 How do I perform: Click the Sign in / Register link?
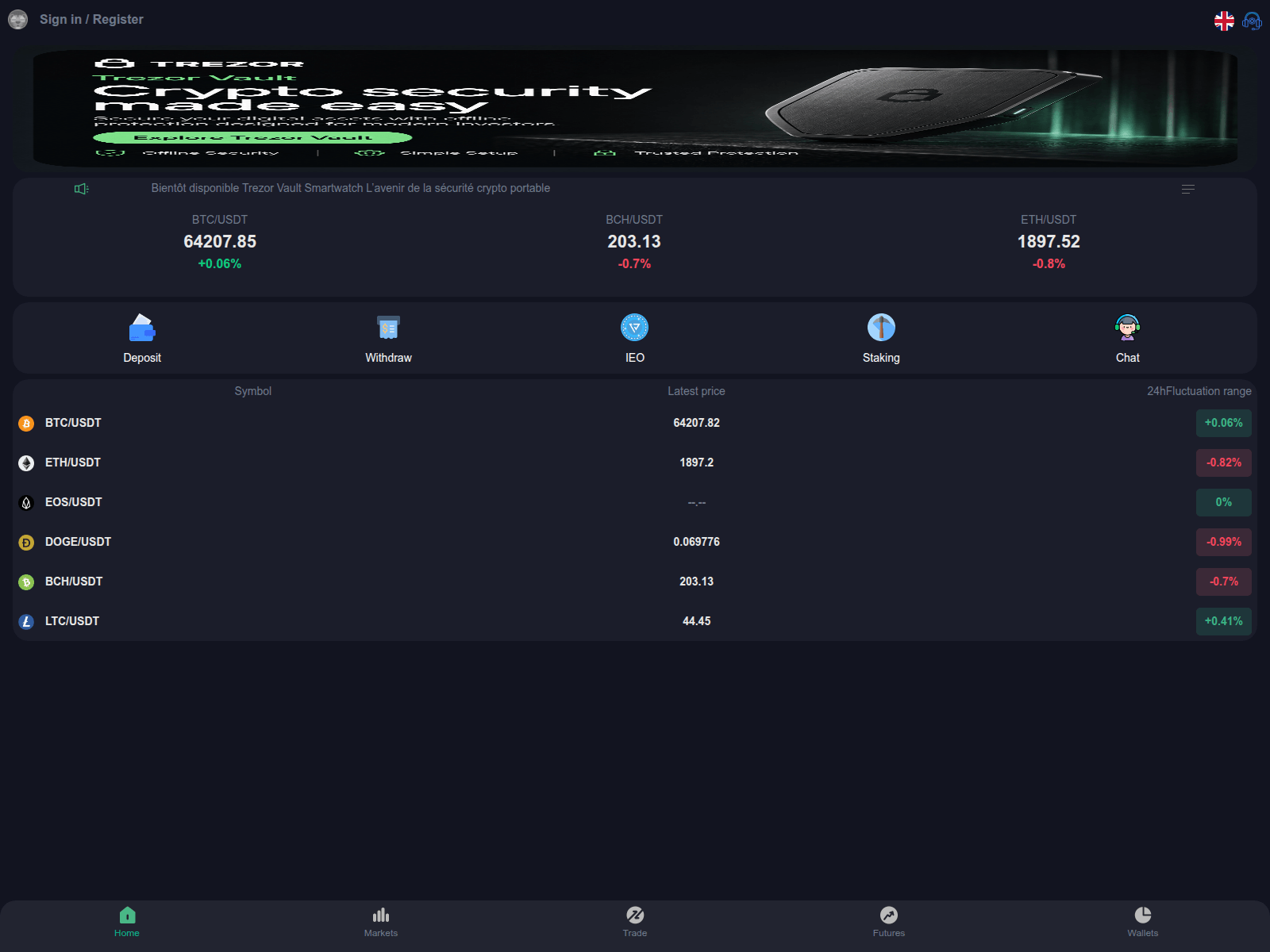(91, 19)
